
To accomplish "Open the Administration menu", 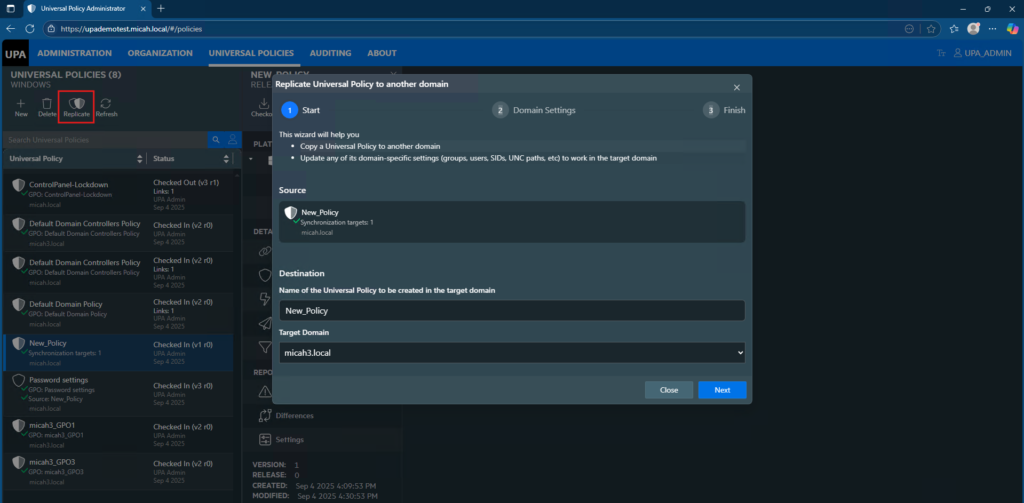I will point(74,53).
